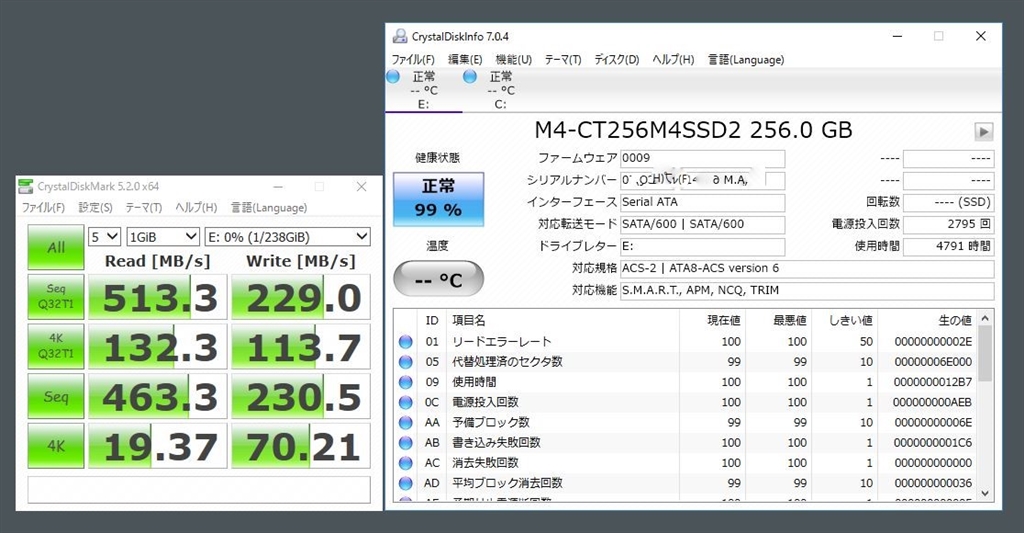Open テーマ(T) menu in CrystalDiskMark

144,208
